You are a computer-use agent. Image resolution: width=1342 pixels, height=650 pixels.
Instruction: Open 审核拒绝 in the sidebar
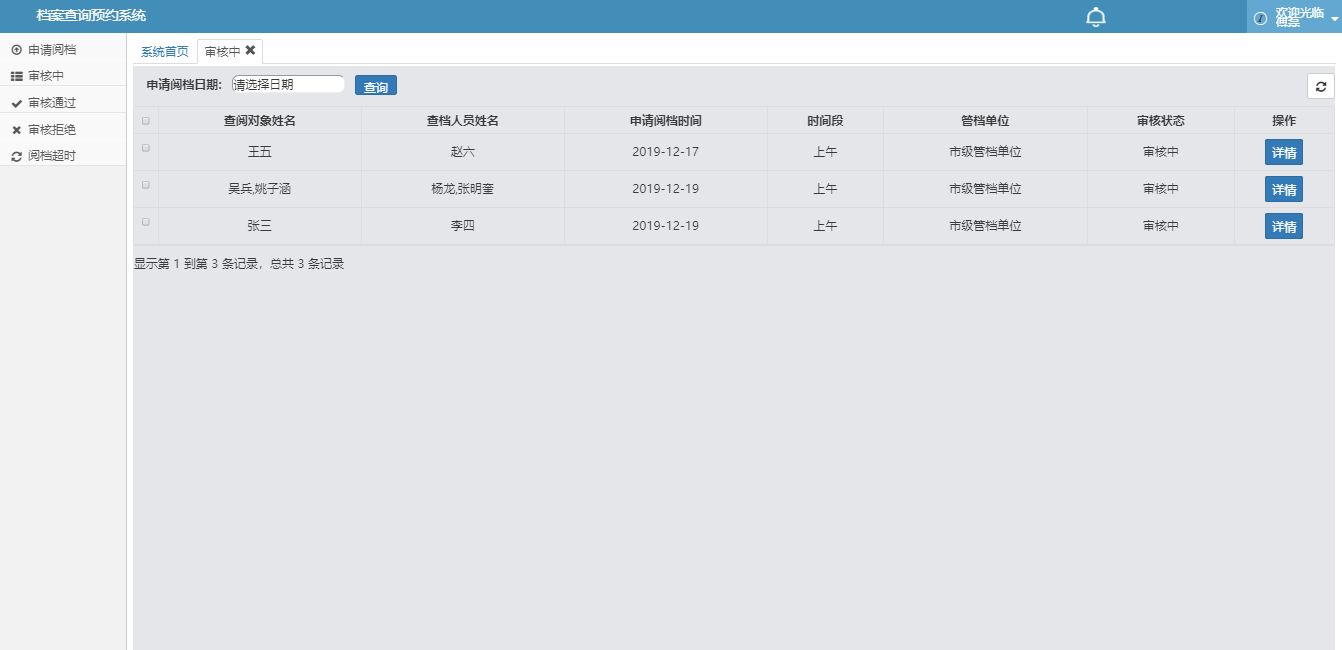(52, 130)
